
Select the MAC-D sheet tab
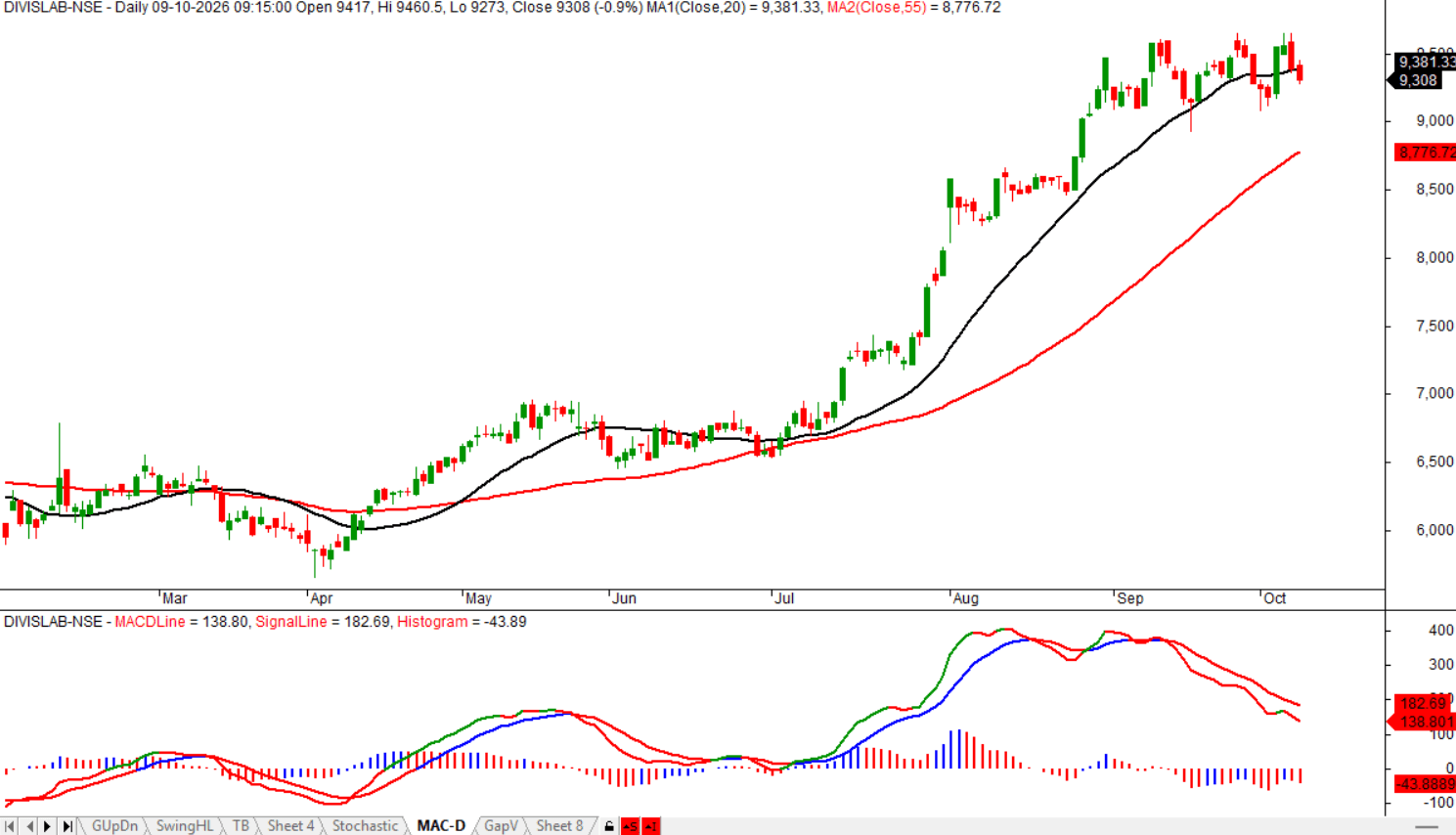(x=441, y=826)
